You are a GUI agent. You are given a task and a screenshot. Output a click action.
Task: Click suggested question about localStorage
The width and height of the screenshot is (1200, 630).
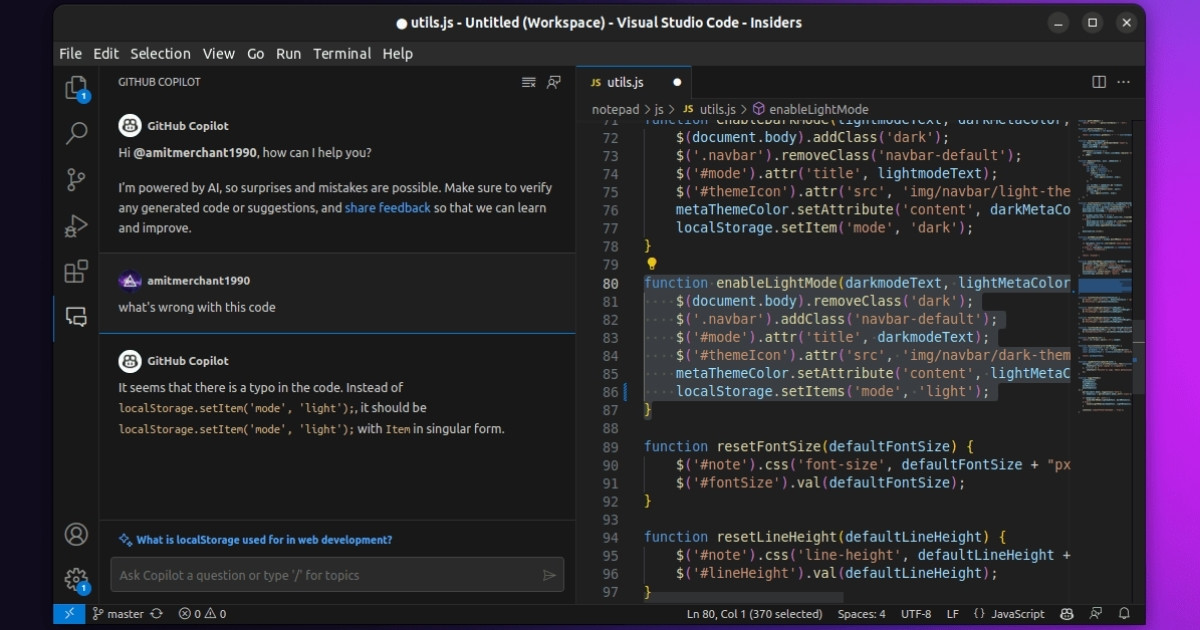click(x=264, y=540)
